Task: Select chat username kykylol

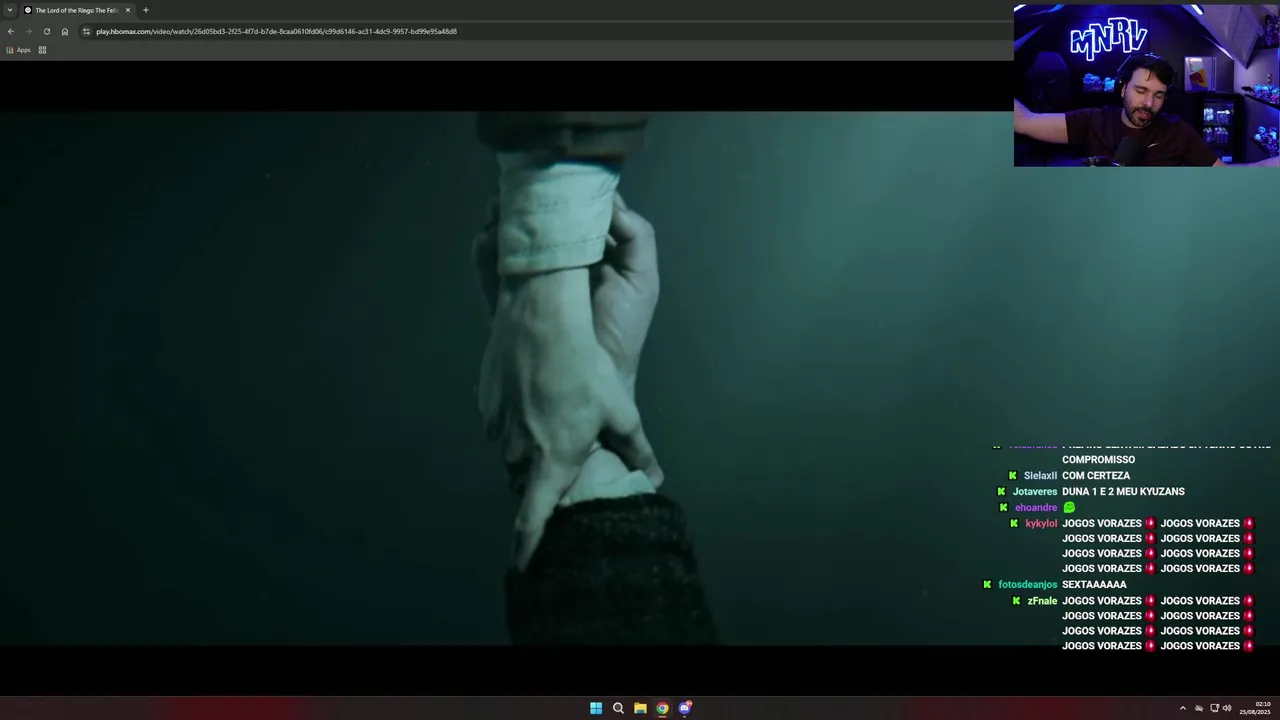Action: 1041,524
